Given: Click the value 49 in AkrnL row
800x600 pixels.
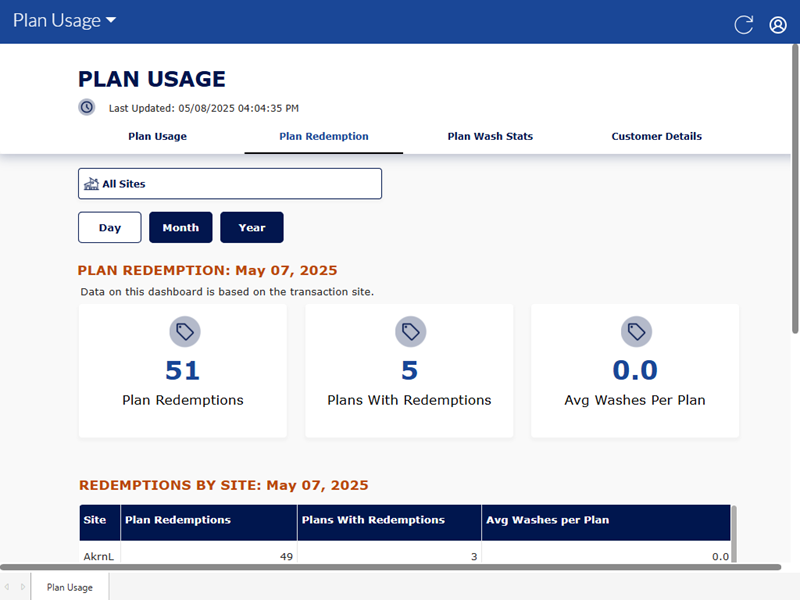Looking at the screenshot, I should point(286,556).
